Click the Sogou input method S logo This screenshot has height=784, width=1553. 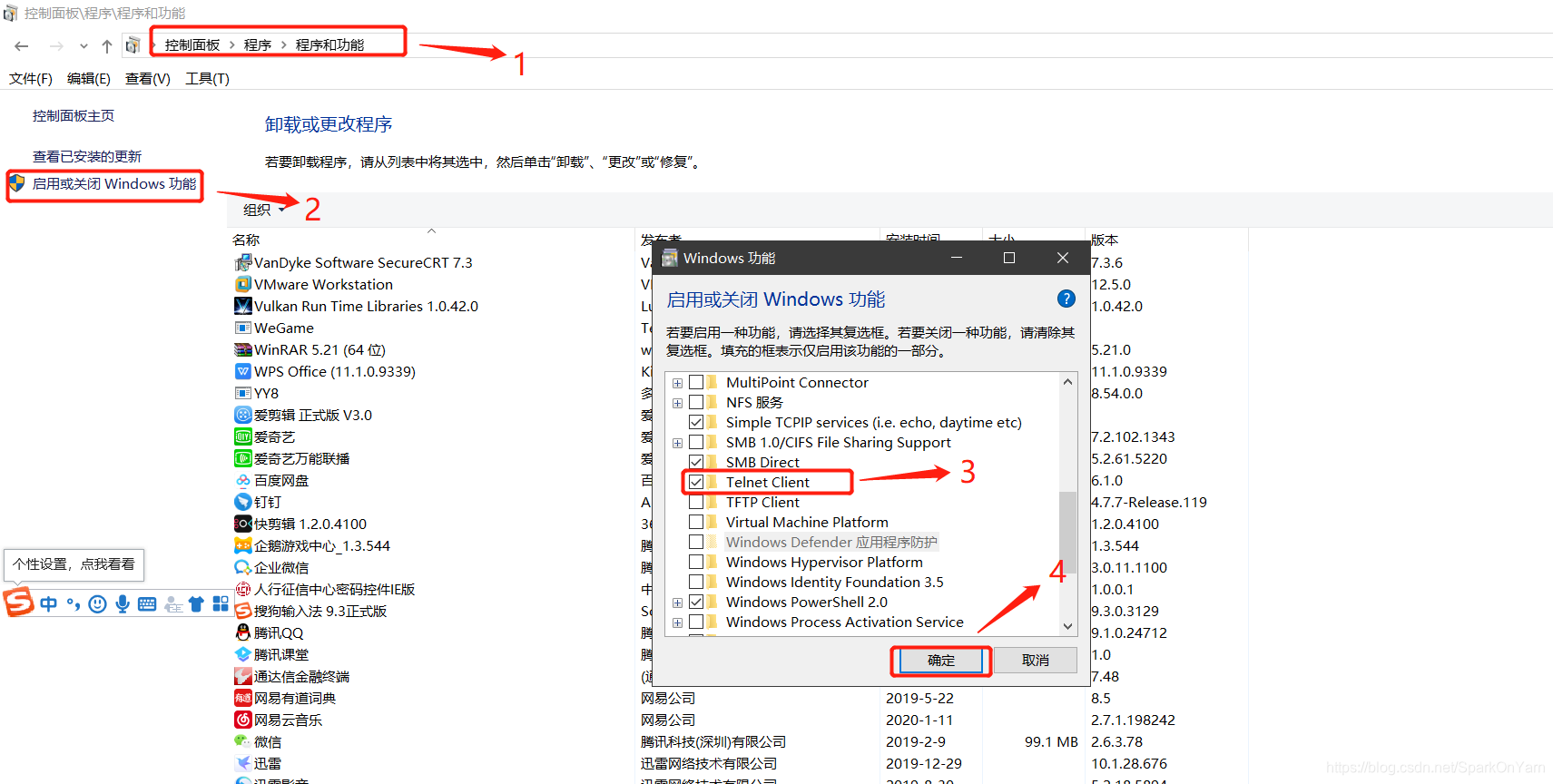pos(18,603)
